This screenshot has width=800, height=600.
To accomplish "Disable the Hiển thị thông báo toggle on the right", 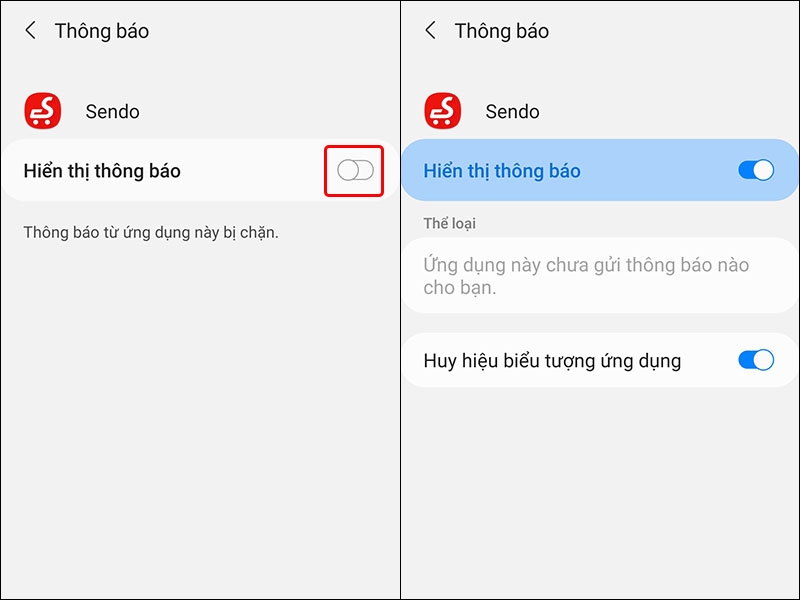I will [755, 171].
